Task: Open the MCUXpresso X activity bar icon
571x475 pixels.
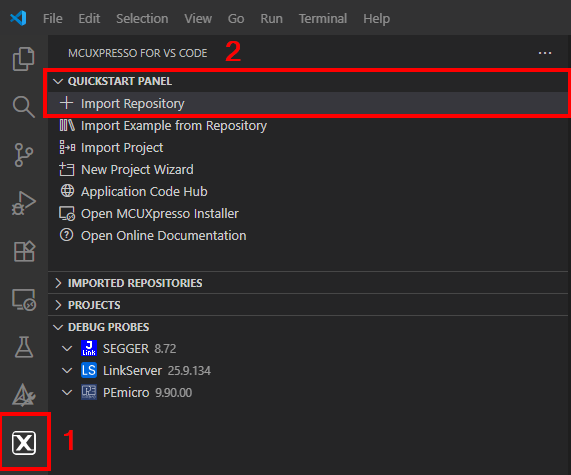Action: point(24,443)
